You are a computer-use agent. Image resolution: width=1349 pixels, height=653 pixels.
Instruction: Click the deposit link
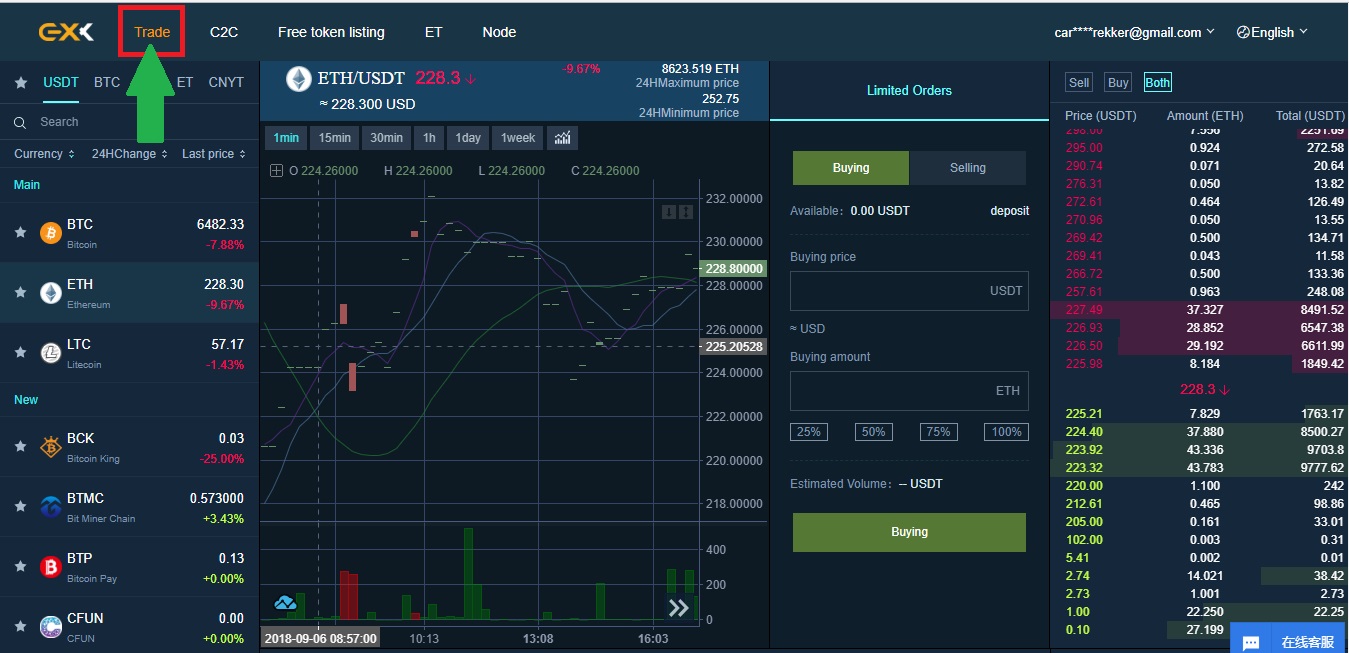[x=1010, y=211]
